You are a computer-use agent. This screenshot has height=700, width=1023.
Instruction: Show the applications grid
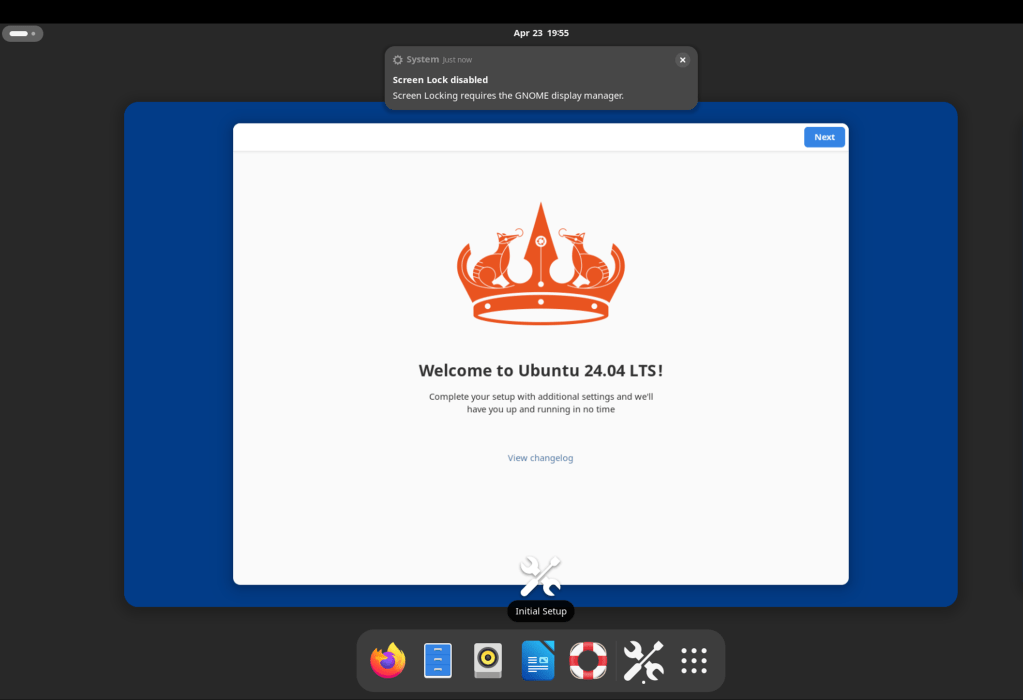(694, 661)
